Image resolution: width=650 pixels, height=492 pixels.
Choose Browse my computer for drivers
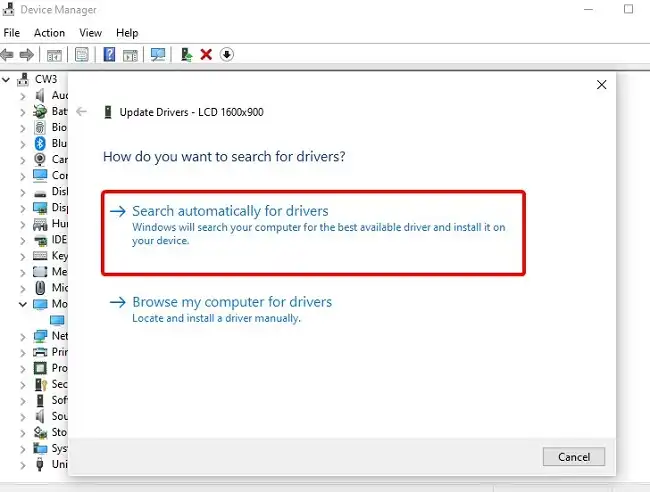coord(232,302)
